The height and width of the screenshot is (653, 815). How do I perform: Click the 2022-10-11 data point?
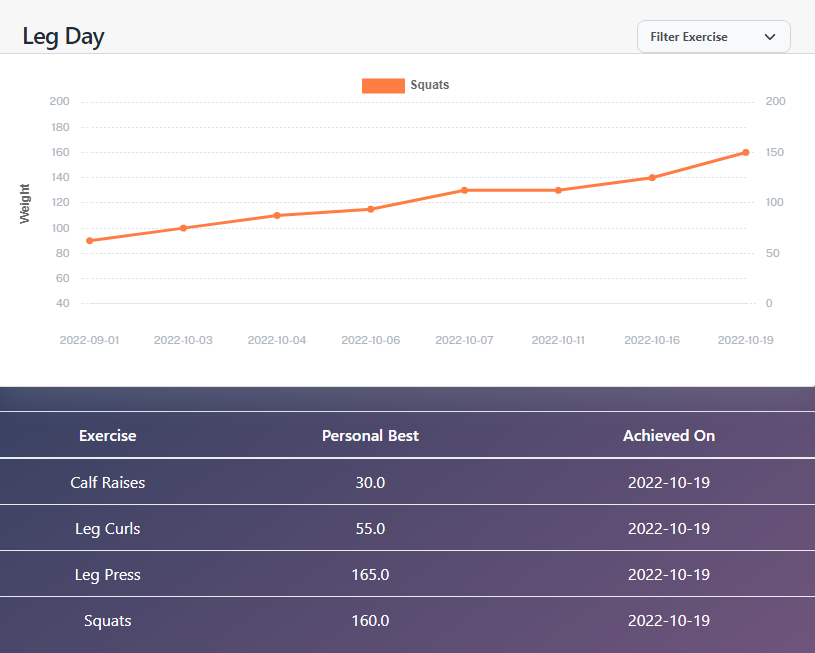point(558,190)
